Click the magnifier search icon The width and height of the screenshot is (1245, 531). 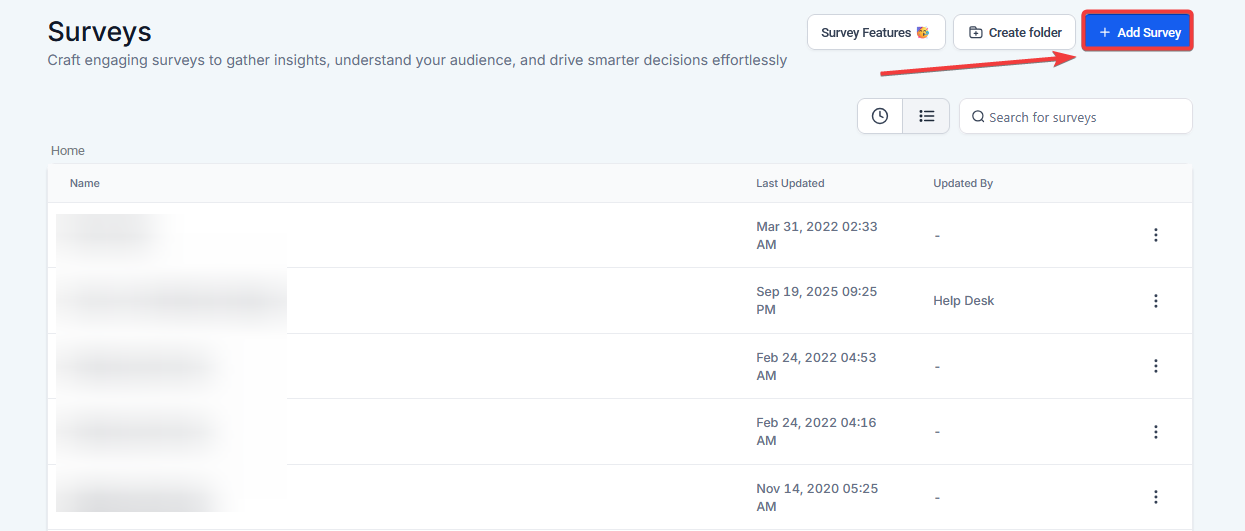tap(978, 117)
